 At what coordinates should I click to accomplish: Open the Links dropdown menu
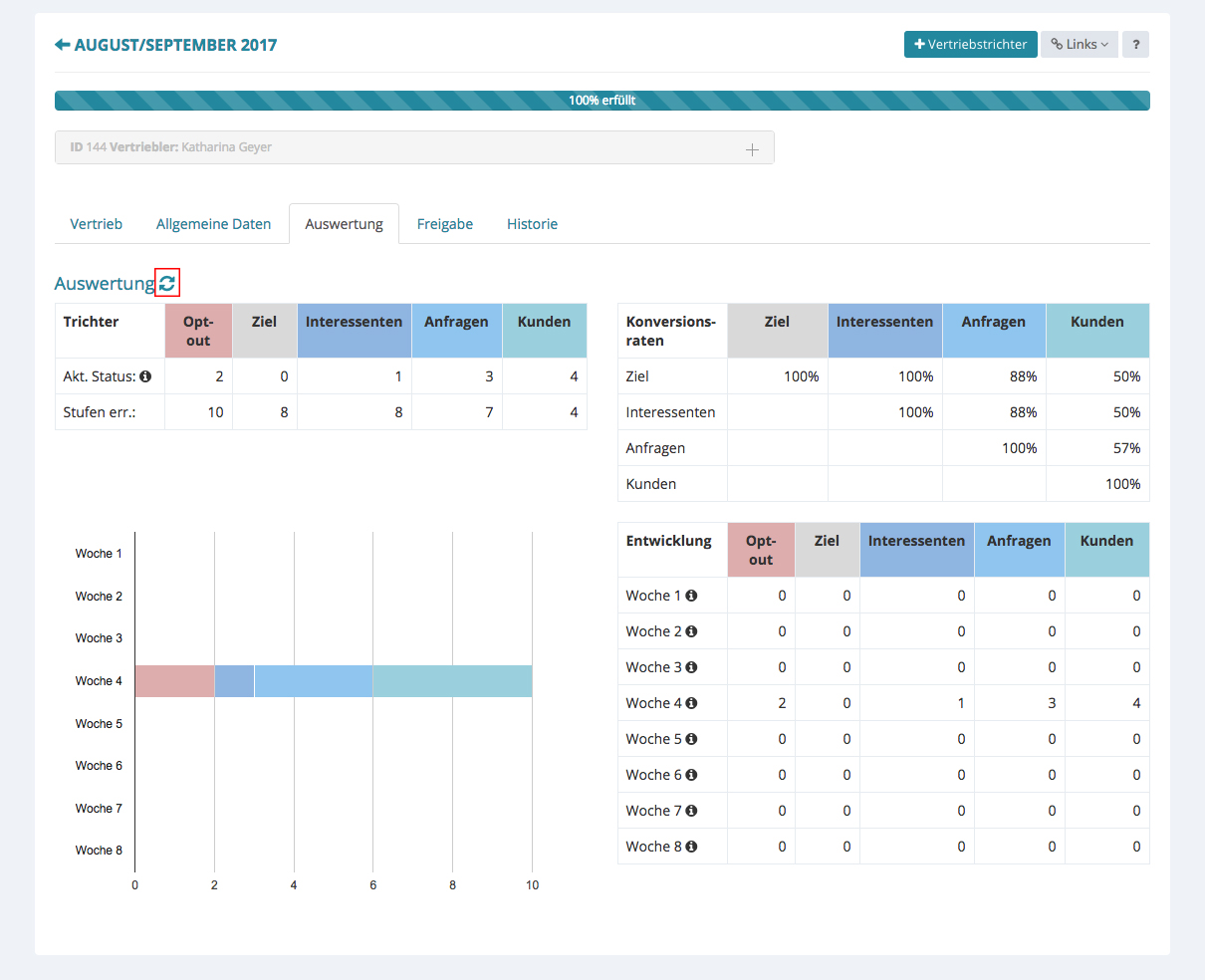click(1080, 45)
